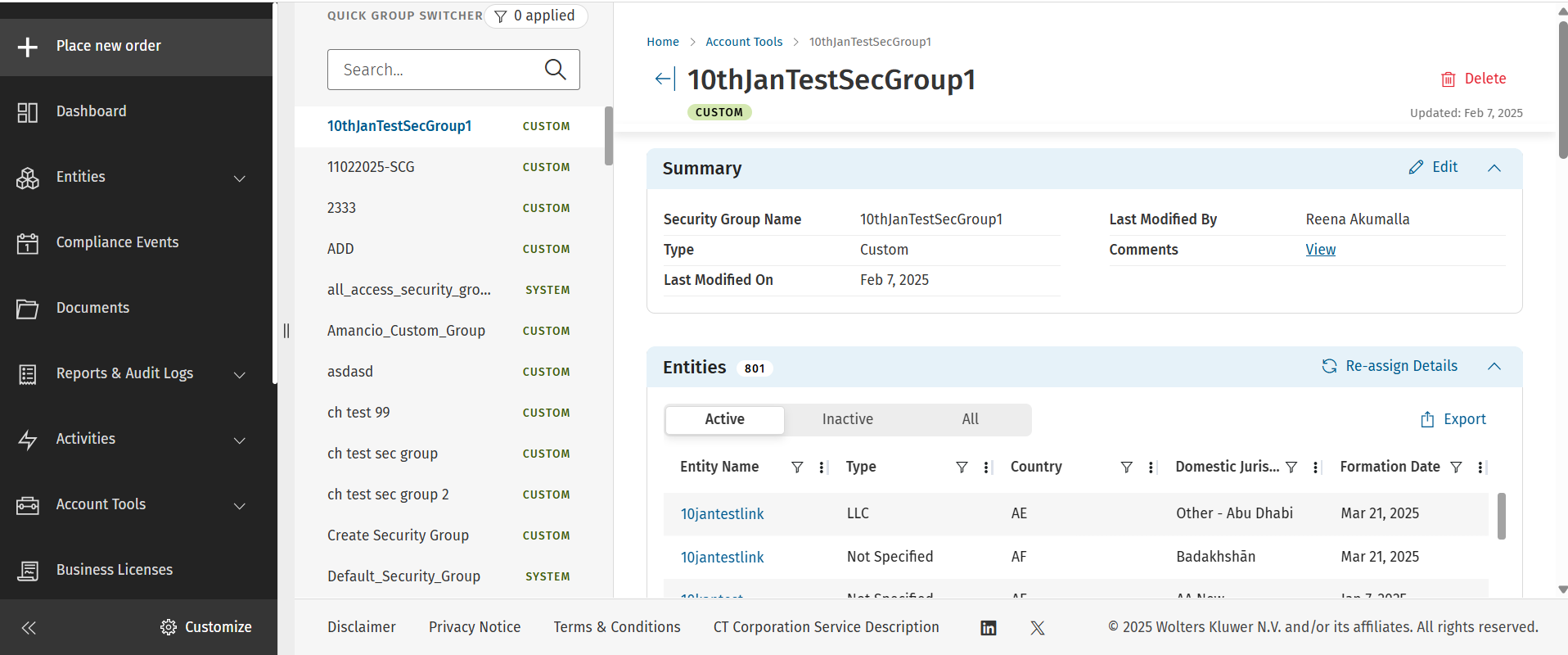Open the Home breadcrumb link
Screen dimensions: 1568x655
tap(663, 42)
